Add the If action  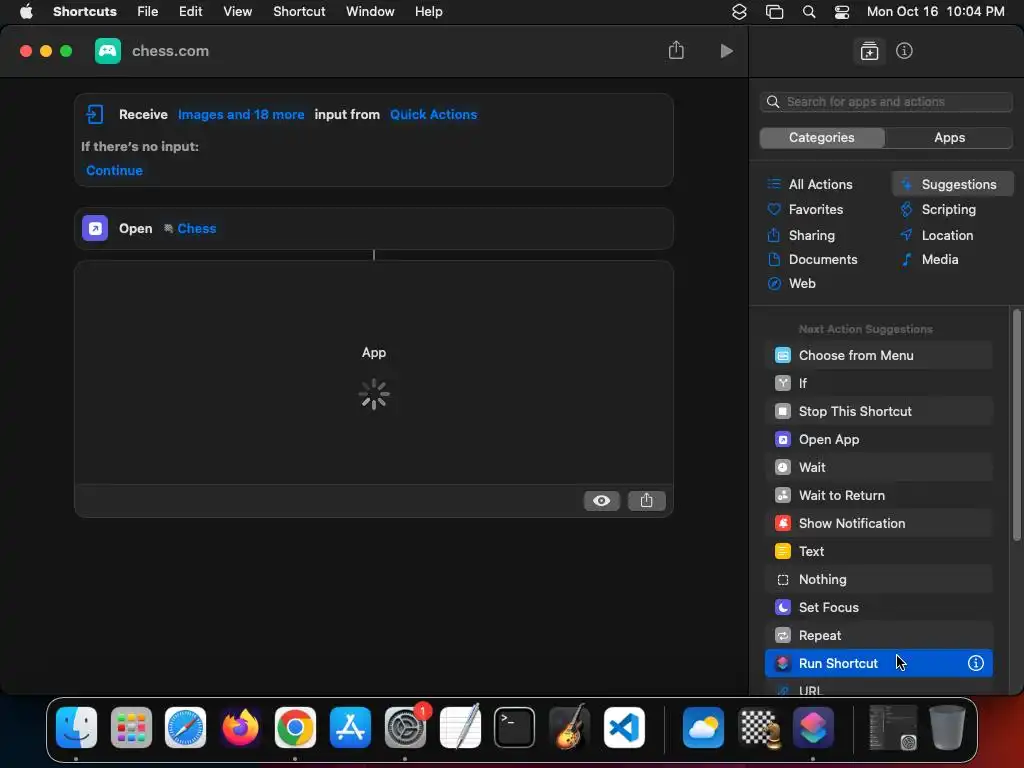tap(878, 383)
